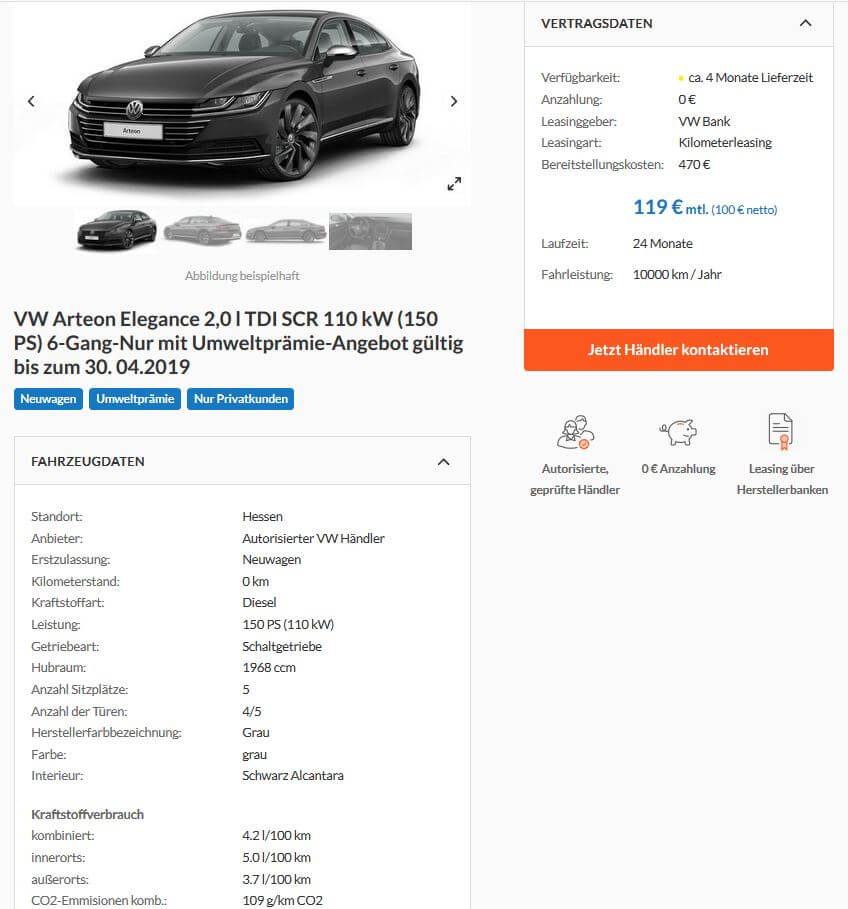Viewport: 848px width, 909px height.
Task: Click the 119 € monthly price
Action: click(657, 207)
